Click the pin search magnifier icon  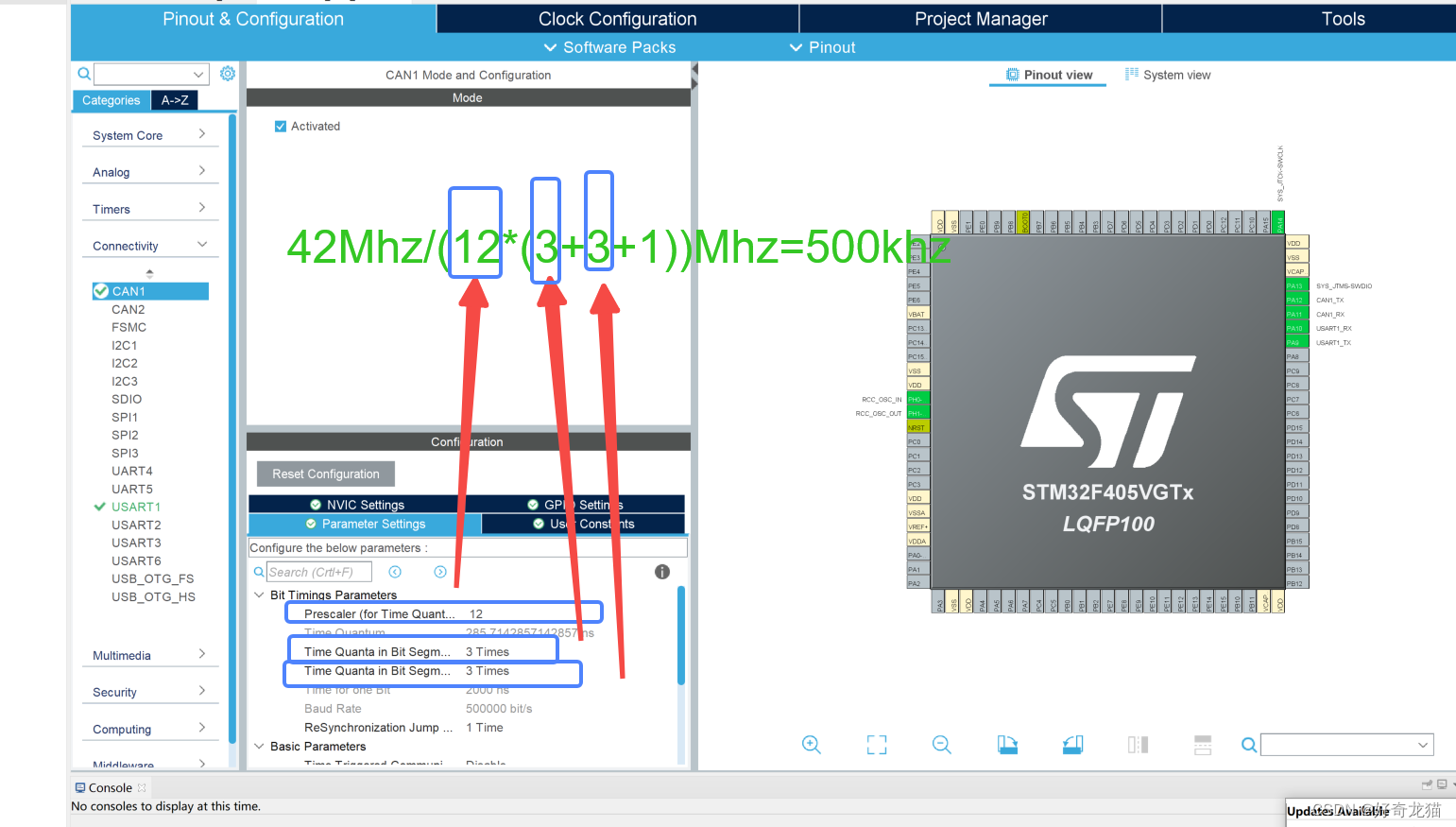tap(1249, 745)
